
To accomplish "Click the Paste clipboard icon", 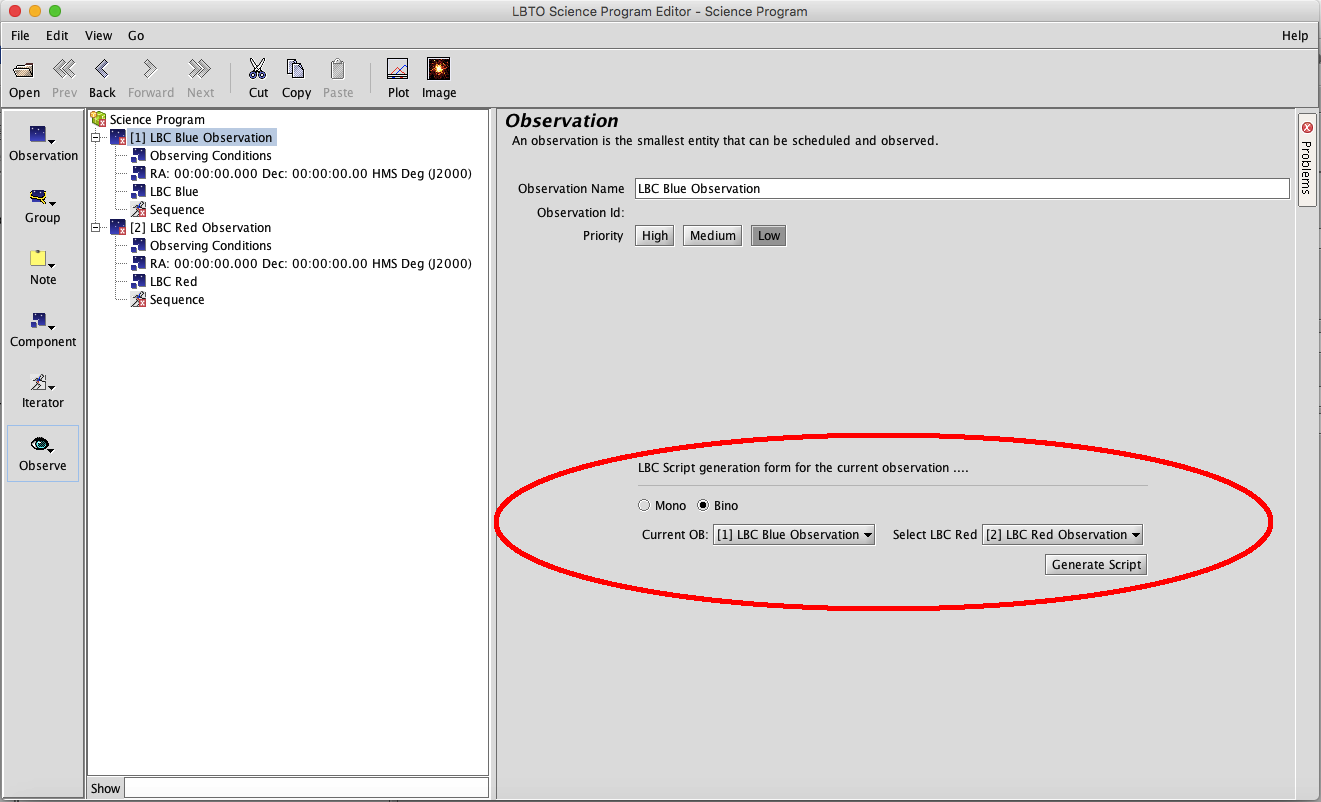I will click(x=337, y=69).
